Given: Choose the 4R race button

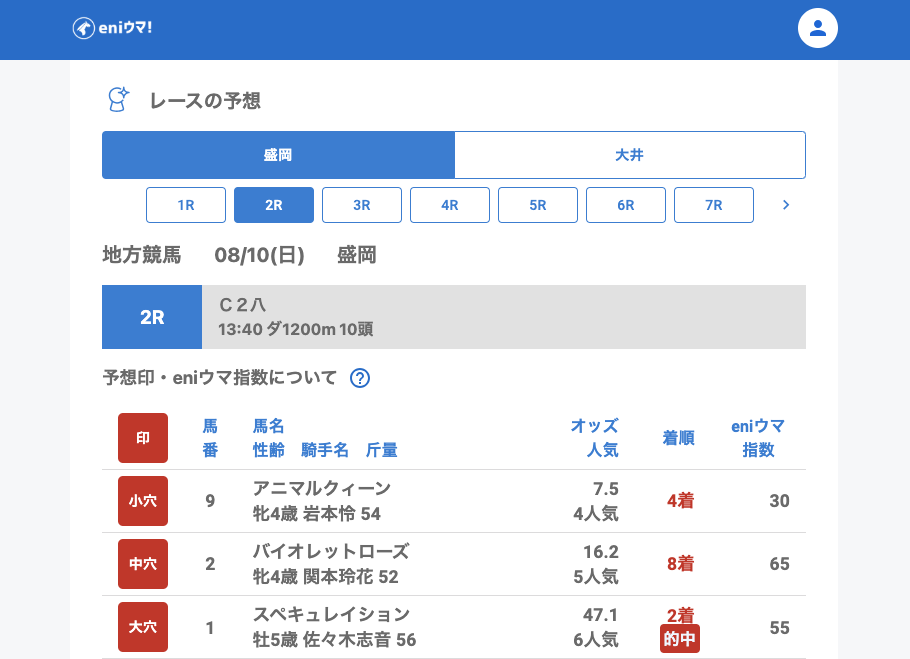Looking at the screenshot, I should pos(450,205).
